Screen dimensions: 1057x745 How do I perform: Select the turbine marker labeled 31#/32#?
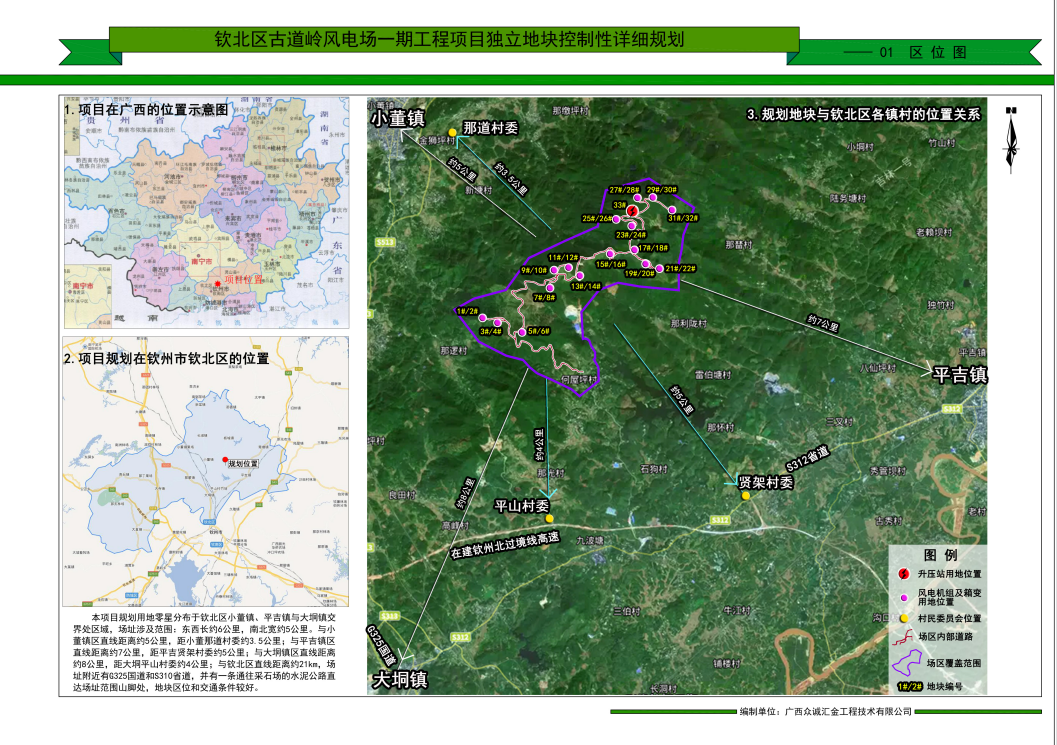[x=672, y=210]
